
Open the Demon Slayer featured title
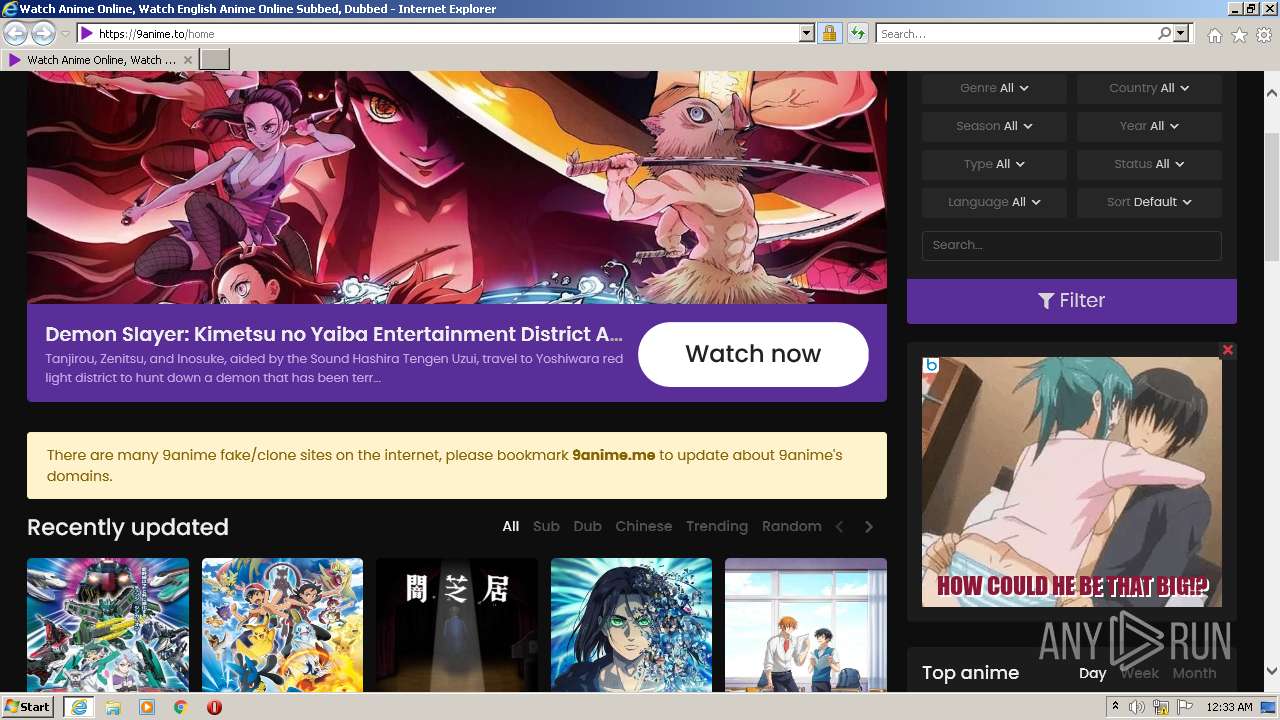pyautogui.click(x=334, y=334)
